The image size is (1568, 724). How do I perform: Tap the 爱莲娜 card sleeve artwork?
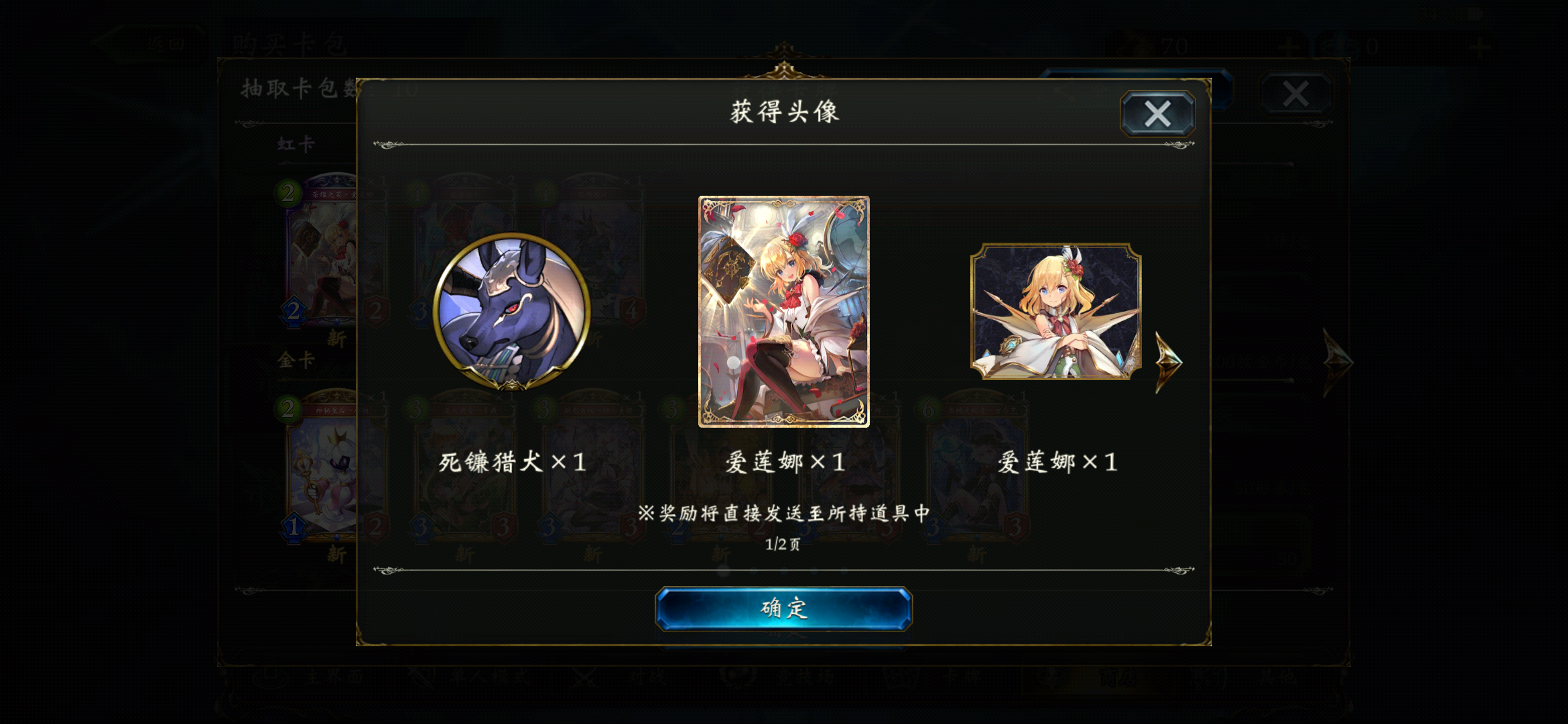pos(783,312)
